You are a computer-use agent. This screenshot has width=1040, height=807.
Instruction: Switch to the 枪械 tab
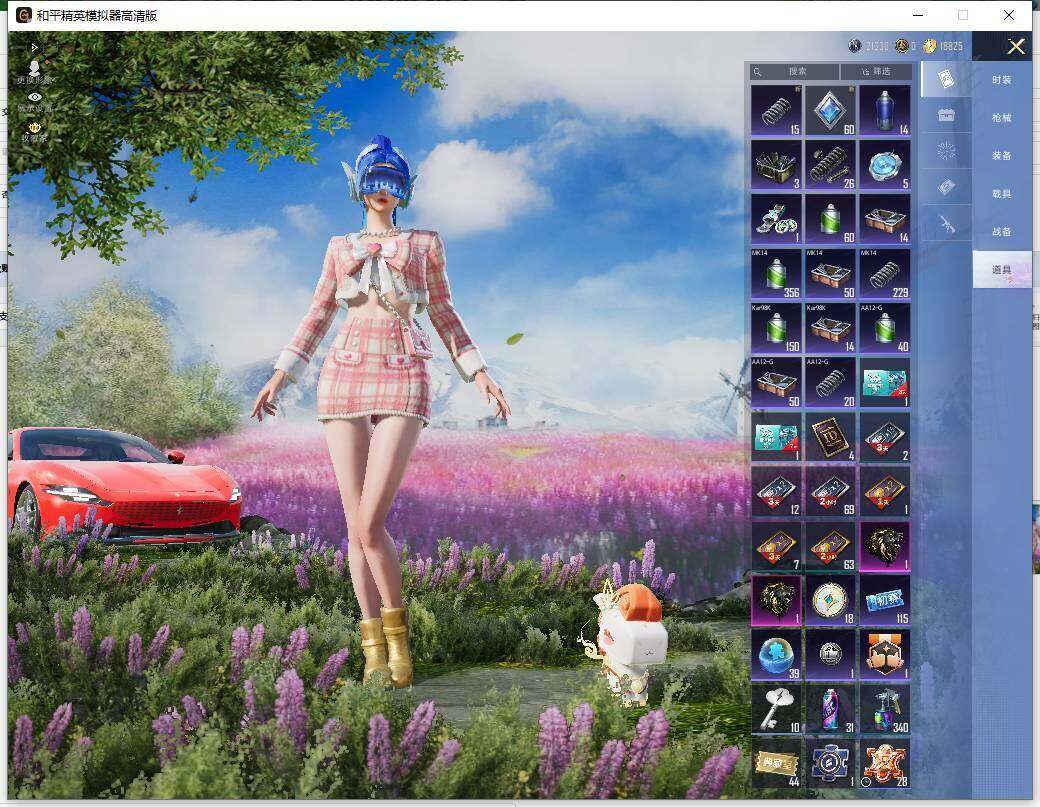click(1002, 117)
